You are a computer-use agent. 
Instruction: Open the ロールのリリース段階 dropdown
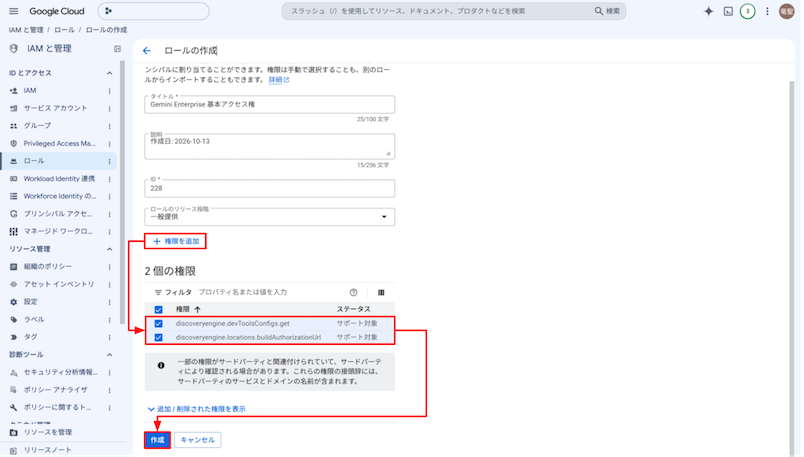pyautogui.click(x=270, y=216)
